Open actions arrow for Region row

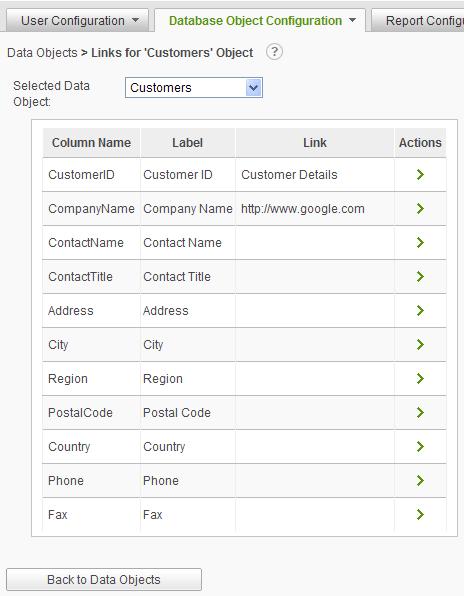[420, 379]
